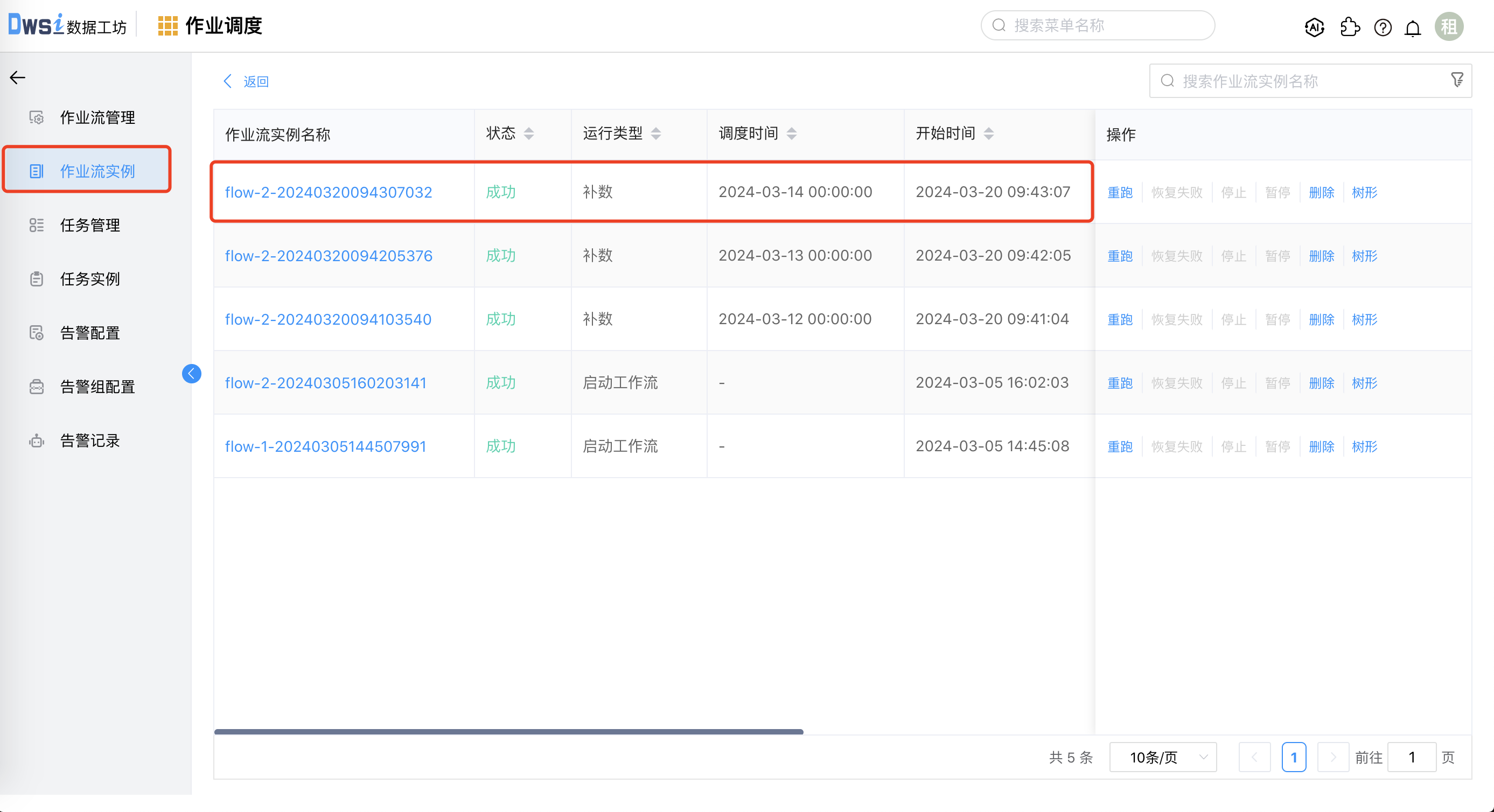Open 任务管理 in the sidebar
1494x812 pixels.
pyautogui.click(x=90, y=225)
